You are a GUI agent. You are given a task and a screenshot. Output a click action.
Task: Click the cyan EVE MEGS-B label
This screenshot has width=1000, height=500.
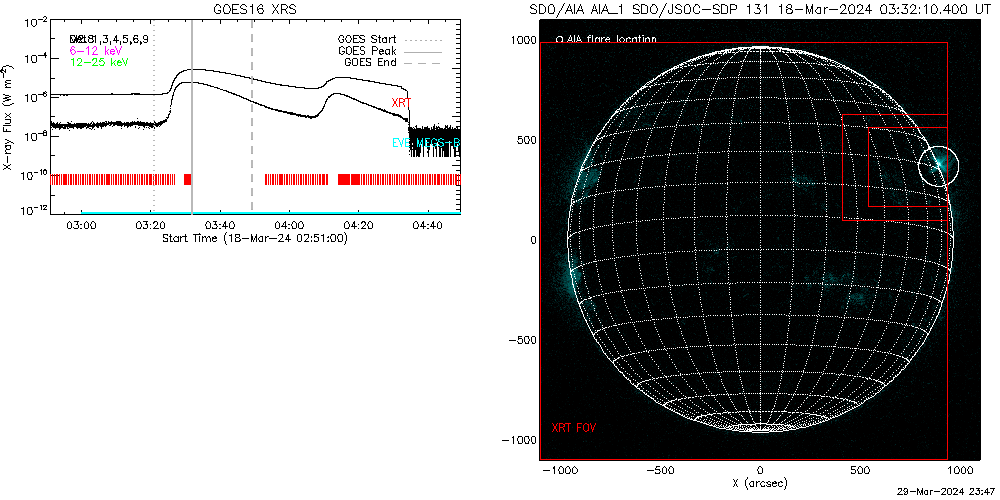(x=425, y=143)
